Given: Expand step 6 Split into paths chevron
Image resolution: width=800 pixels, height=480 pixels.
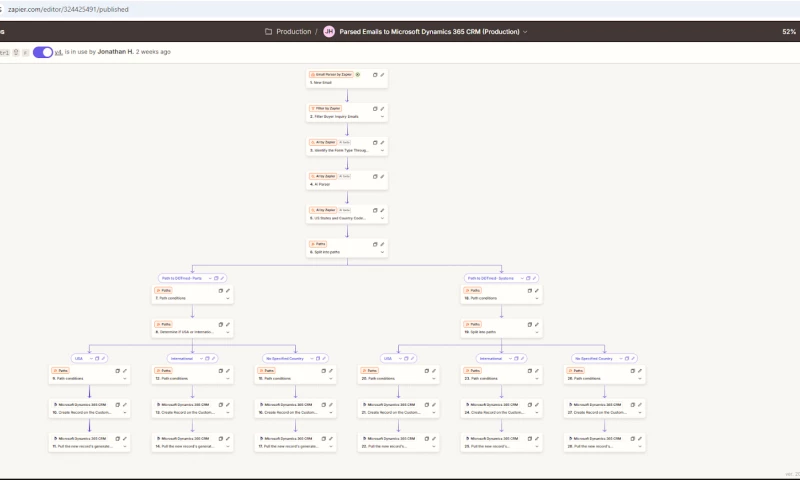Looking at the screenshot, I should [x=382, y=252].
